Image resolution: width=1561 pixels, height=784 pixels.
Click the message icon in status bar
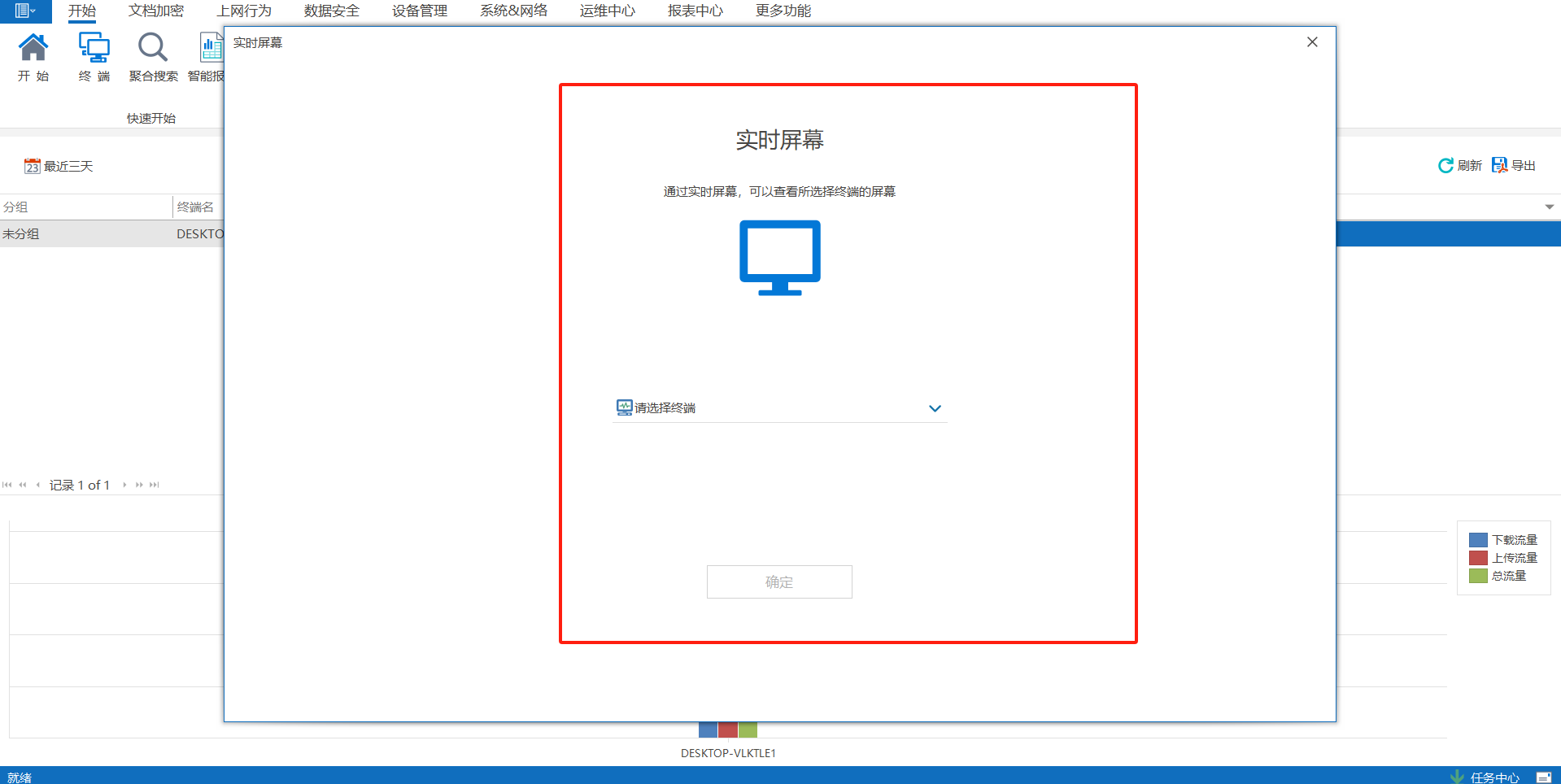1543,777
